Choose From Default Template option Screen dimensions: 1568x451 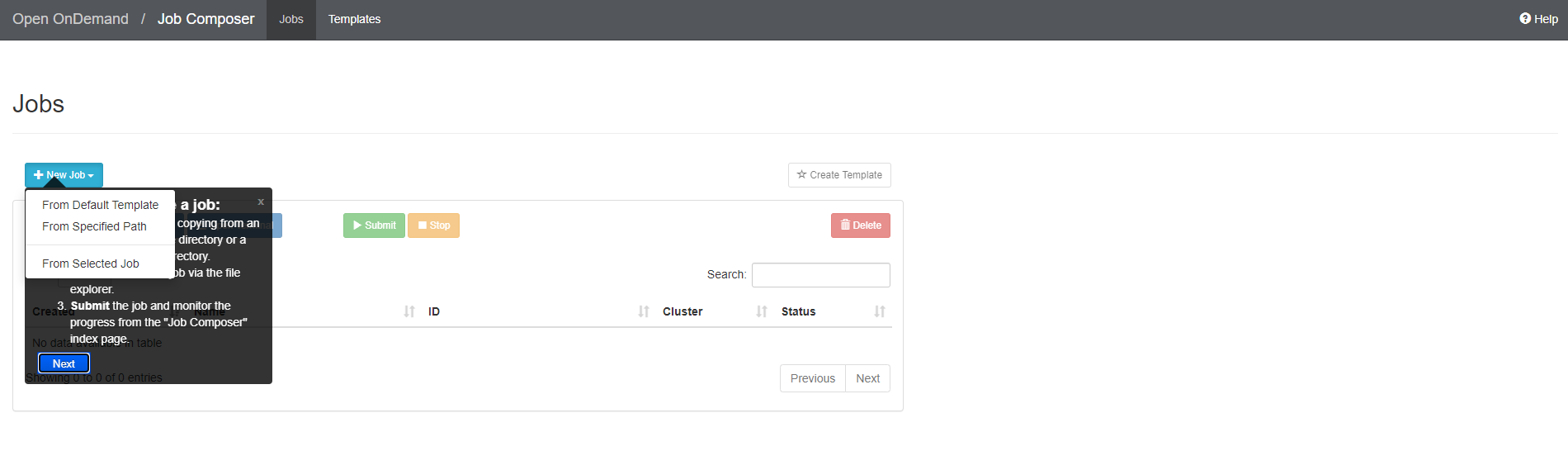[100, 205]
